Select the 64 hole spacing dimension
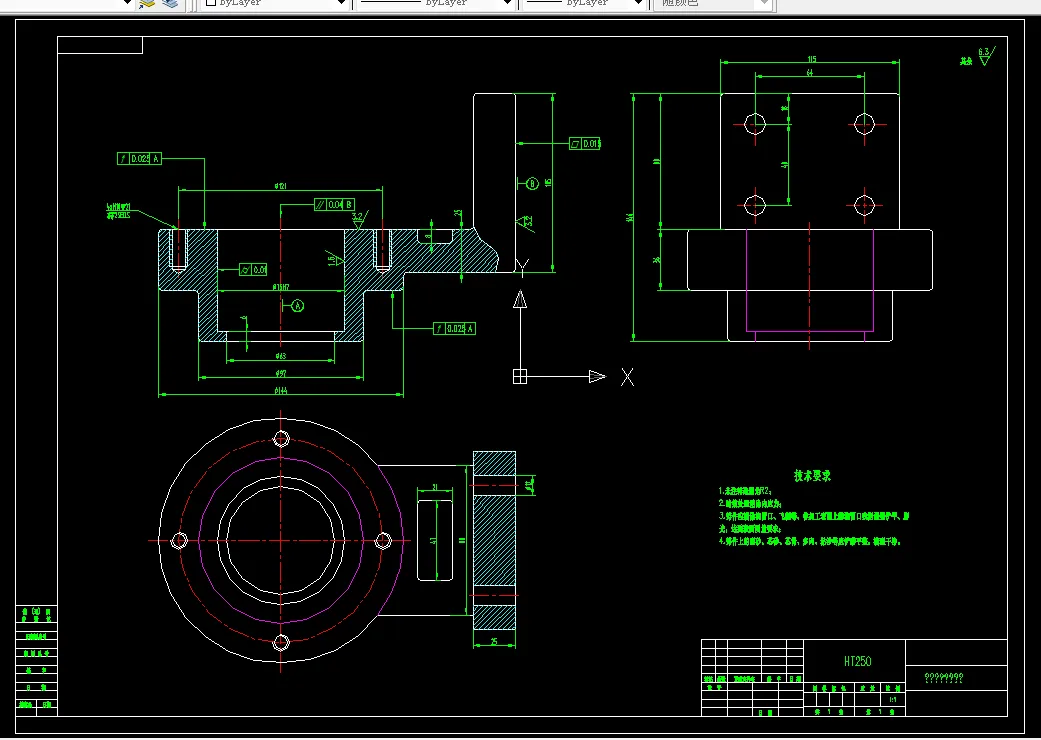1041x740 pixels. pos(809,73)
